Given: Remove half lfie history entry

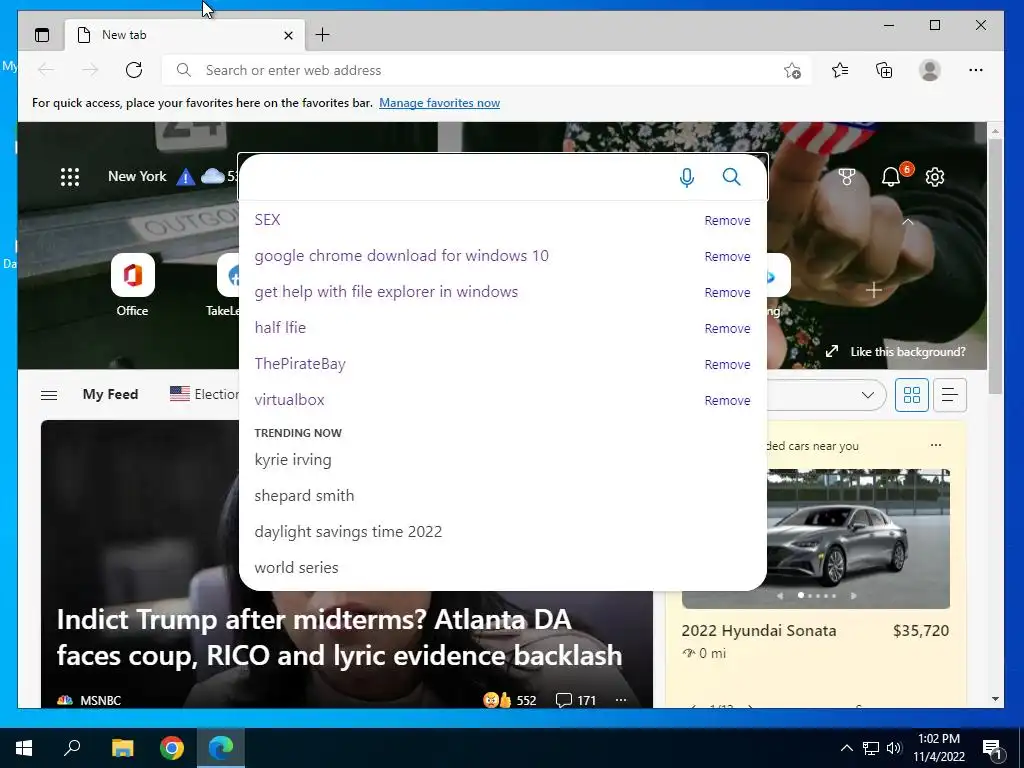Looking at the screenshot, I should click(x=727, y=328).
